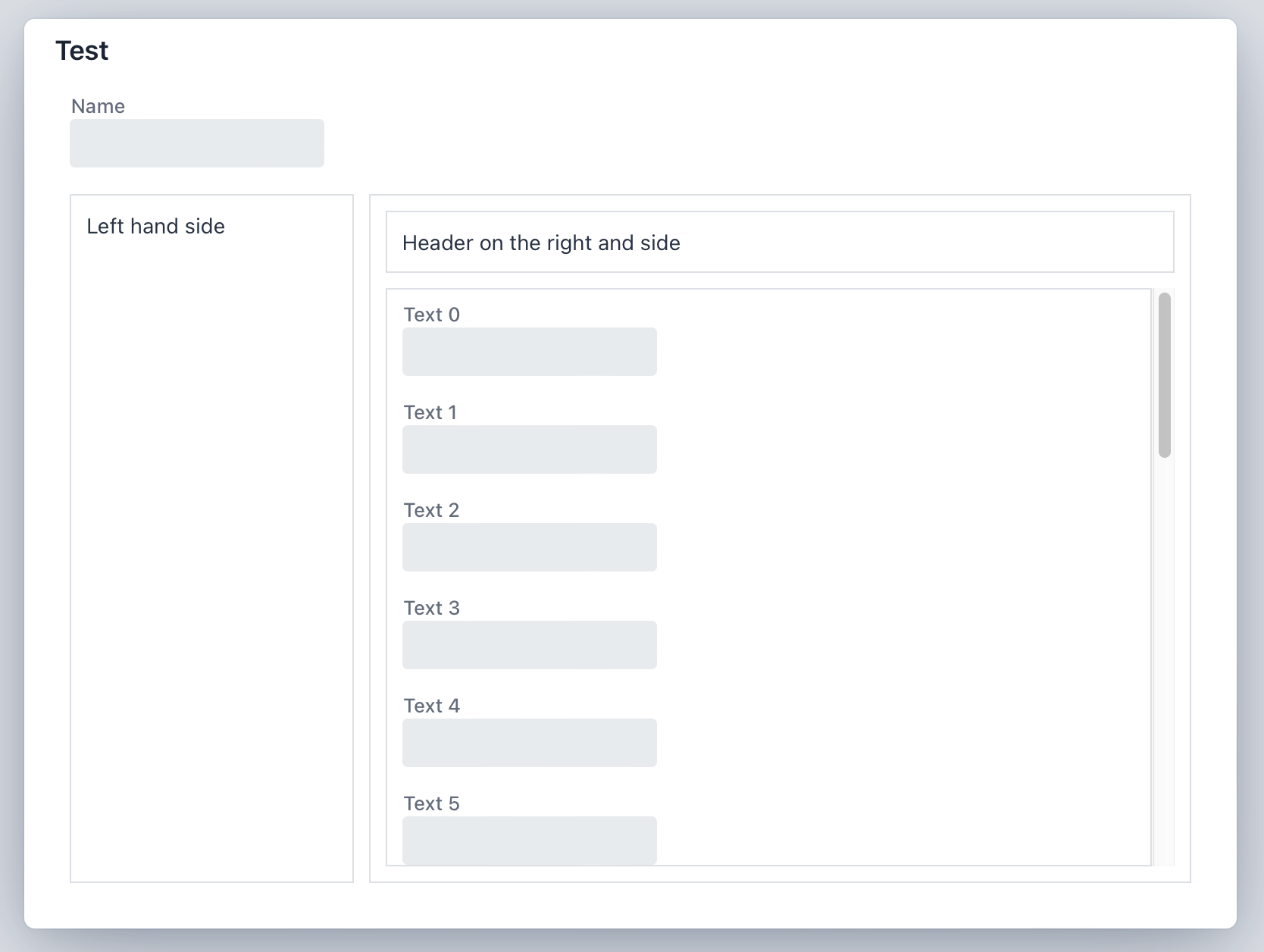Viewport: 1264px width, 952px height.
Task: Click the Name input field
Action: (196, 143)
